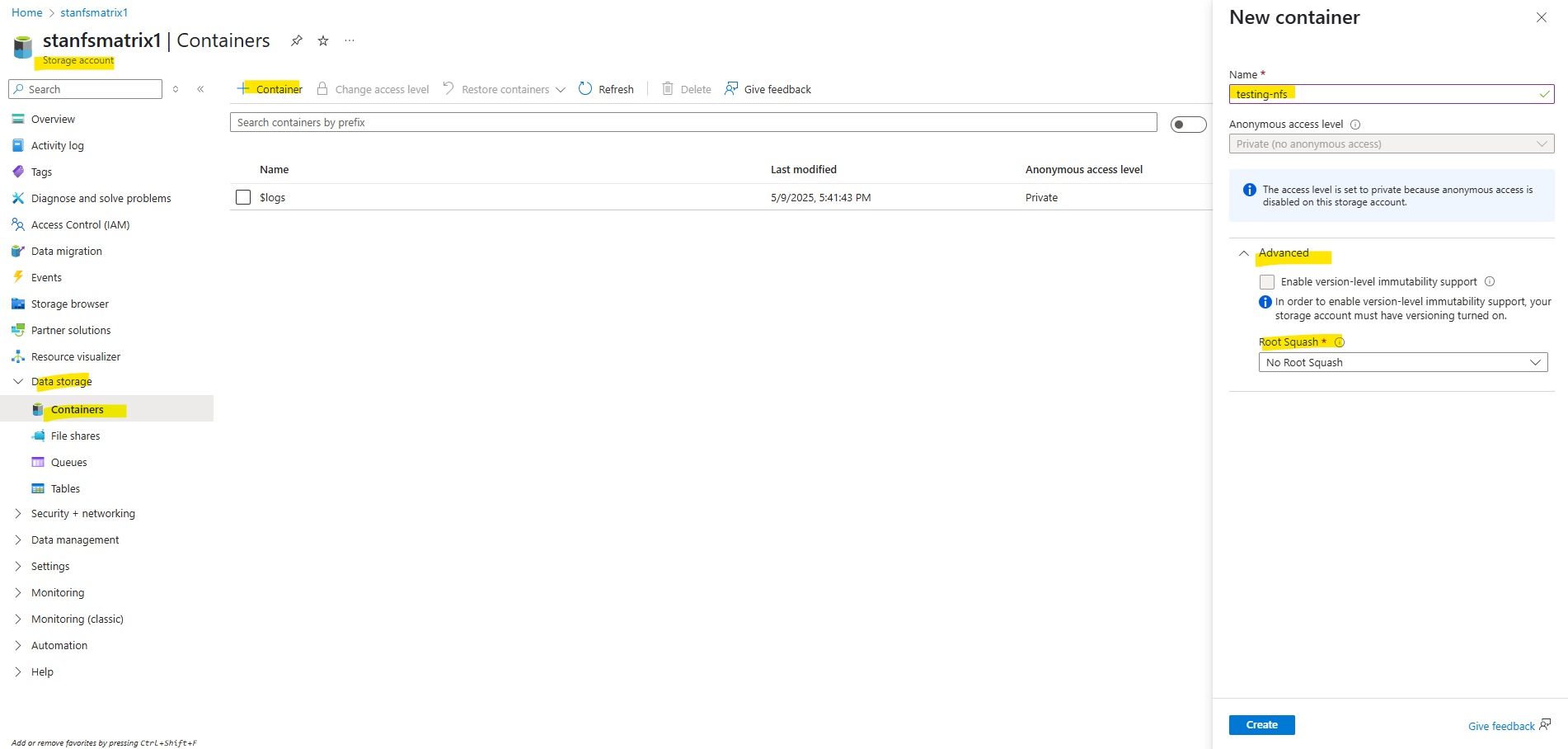Open Events page
The height and width of the screenshot is (749, 1568).
46,277
